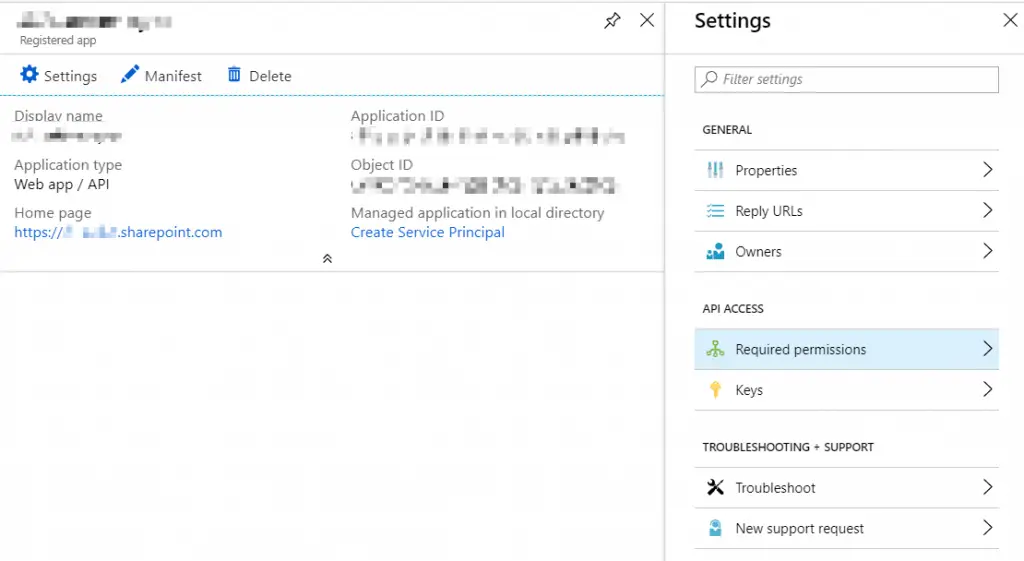1024x561 pixels.
Task: Click the Manifest pencil icon
Action: pyautogui.click(x=130, y=75)
